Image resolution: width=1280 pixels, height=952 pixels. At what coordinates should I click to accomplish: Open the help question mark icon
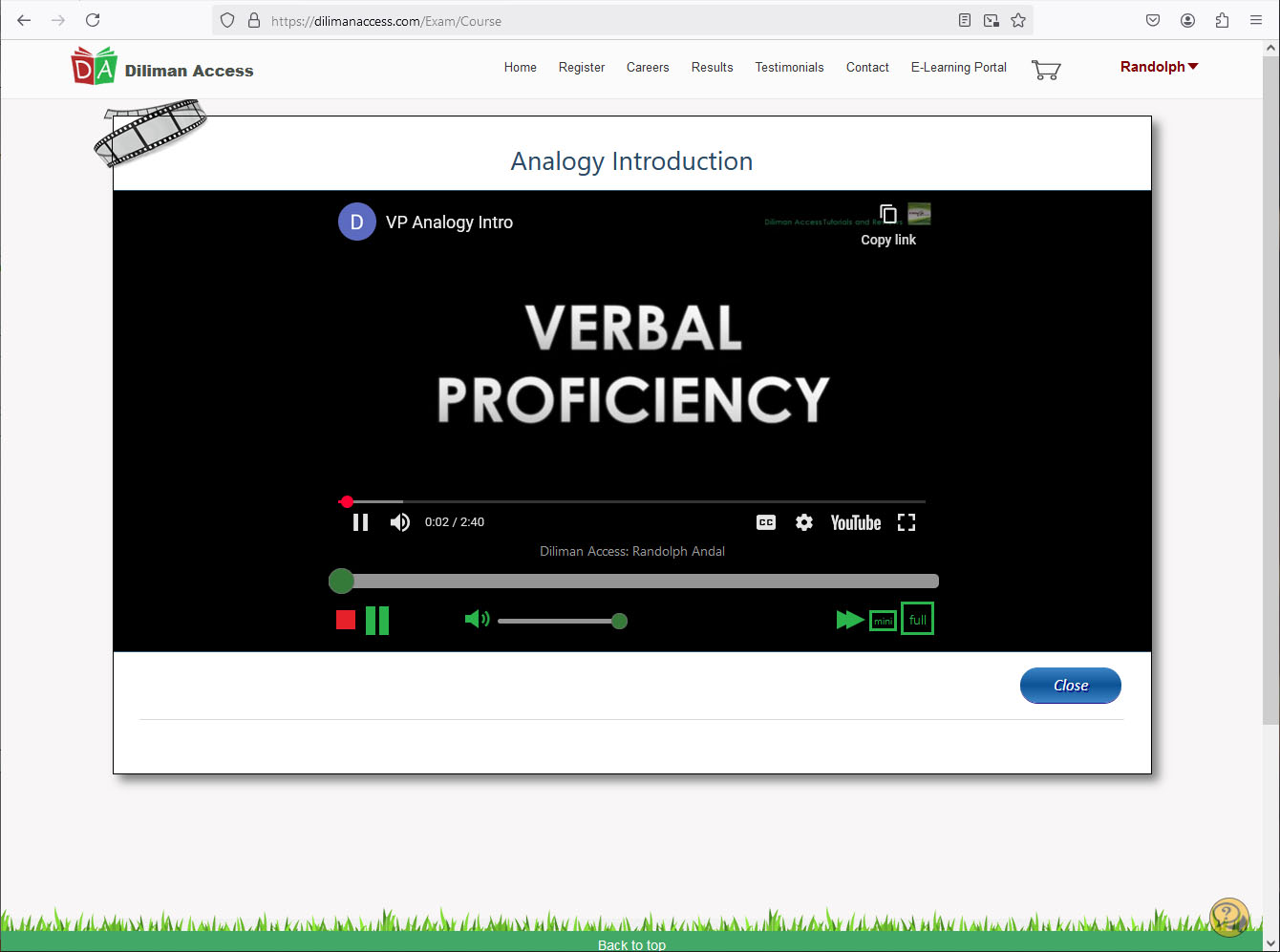pos(1228,918)
